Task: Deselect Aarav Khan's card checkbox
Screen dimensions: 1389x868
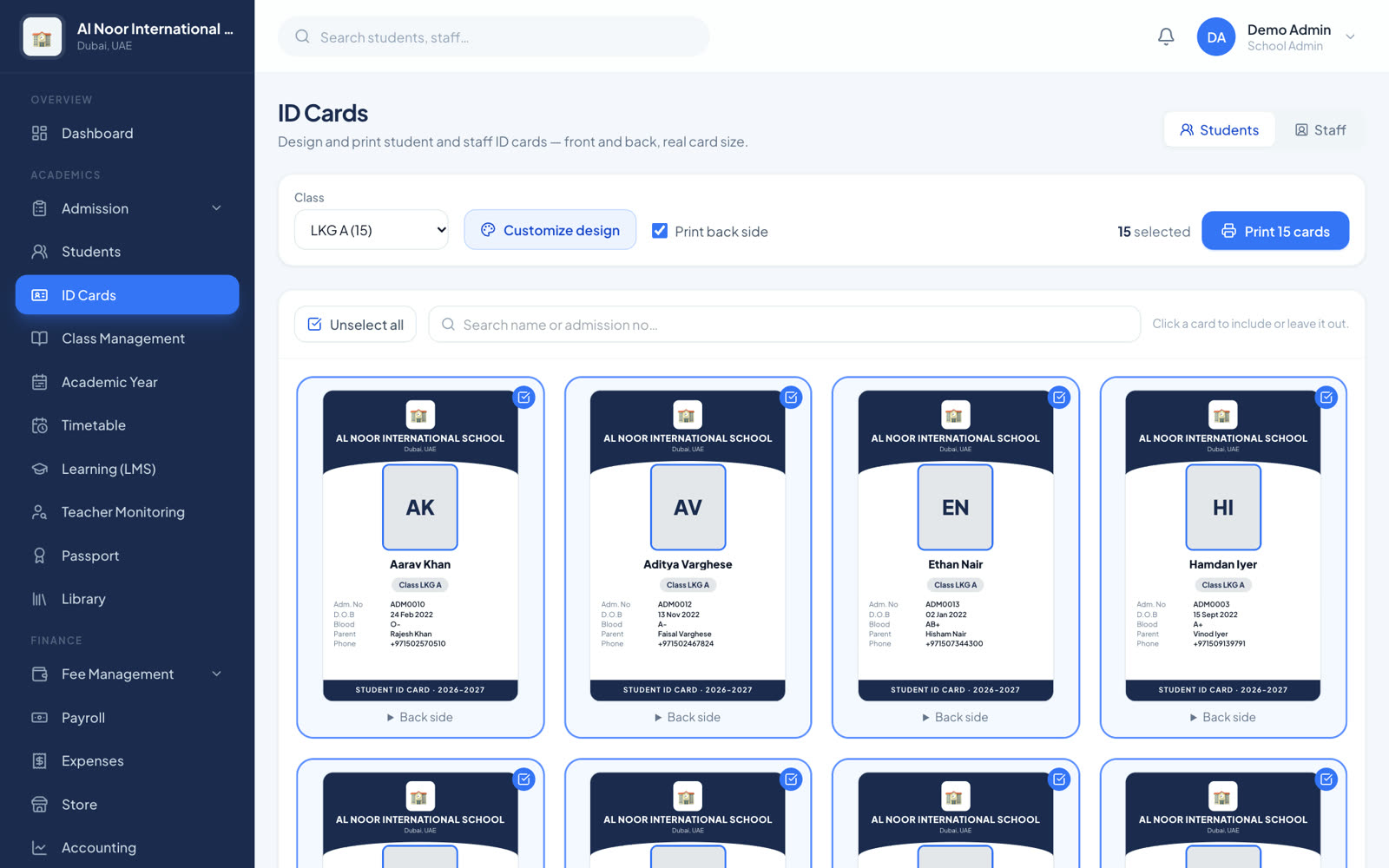Action: point(524,398)
